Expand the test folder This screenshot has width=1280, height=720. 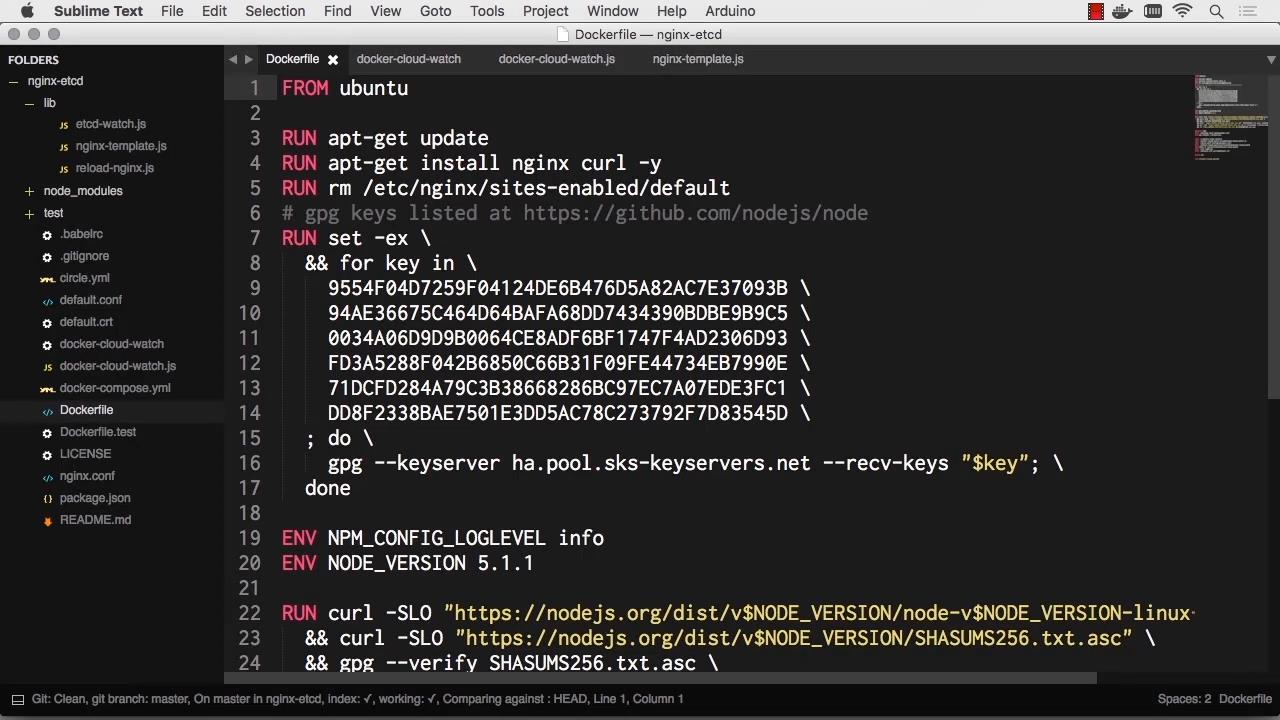[30, 213]
